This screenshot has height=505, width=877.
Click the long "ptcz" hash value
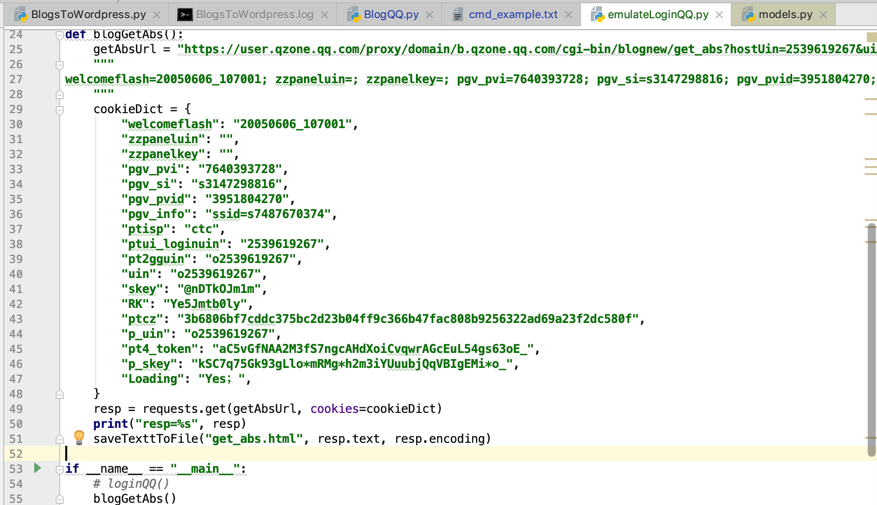tap(408, 319)
